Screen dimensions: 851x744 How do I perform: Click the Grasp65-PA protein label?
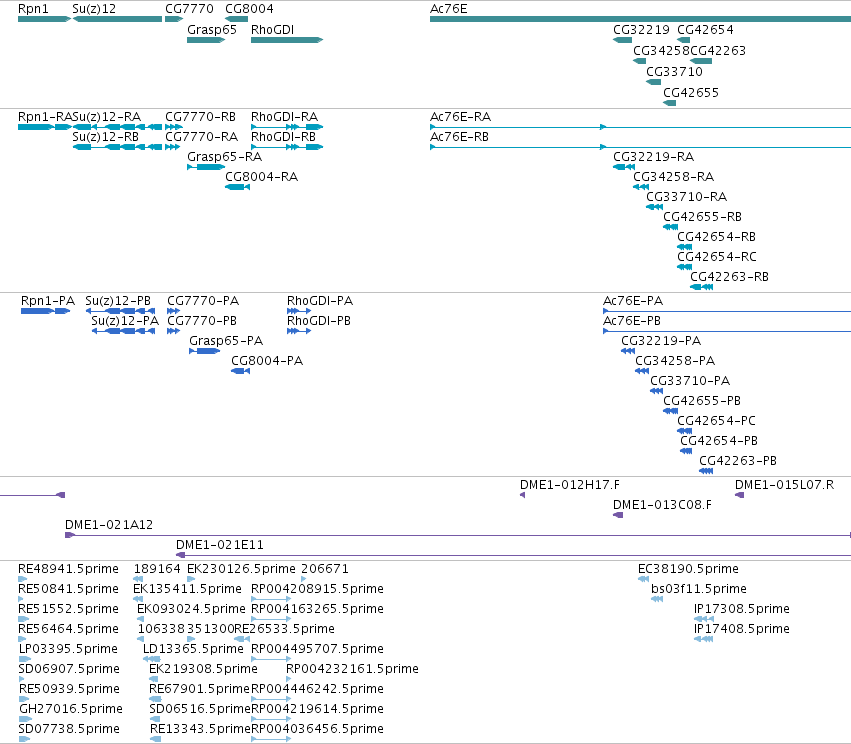[x=226, y=341]
